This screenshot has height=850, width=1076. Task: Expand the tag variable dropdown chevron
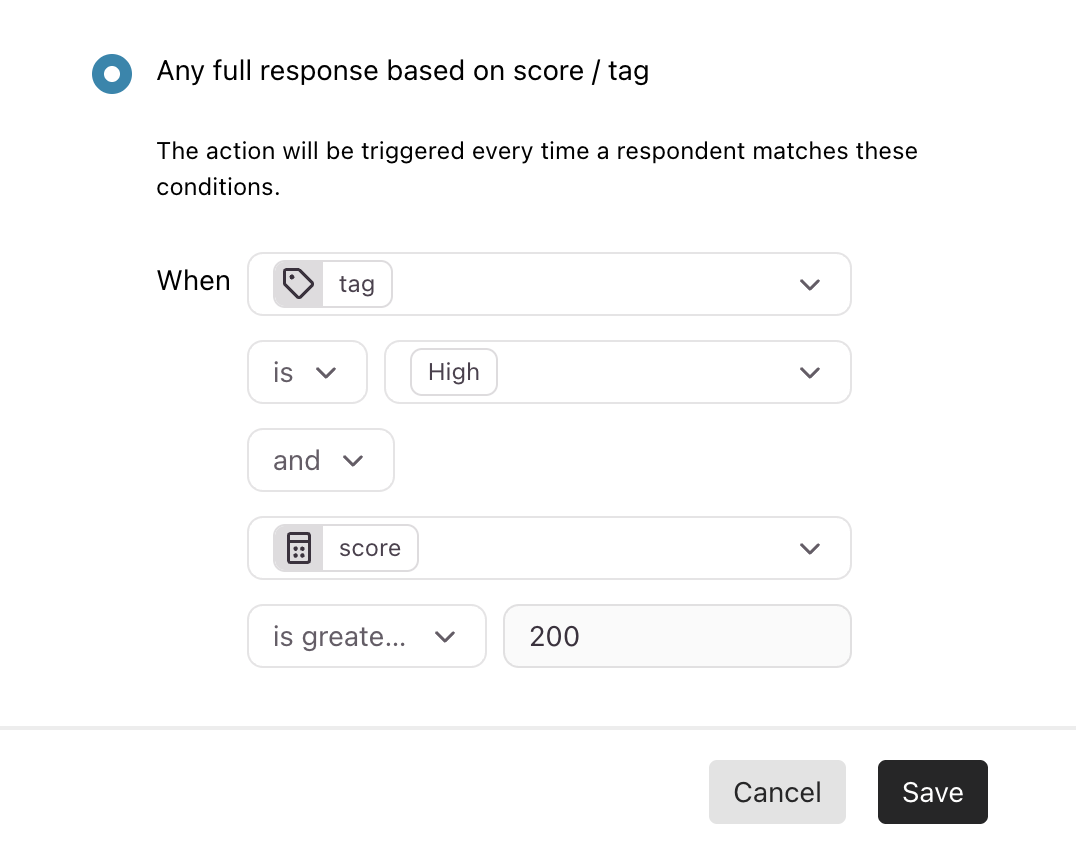(810, 284)
